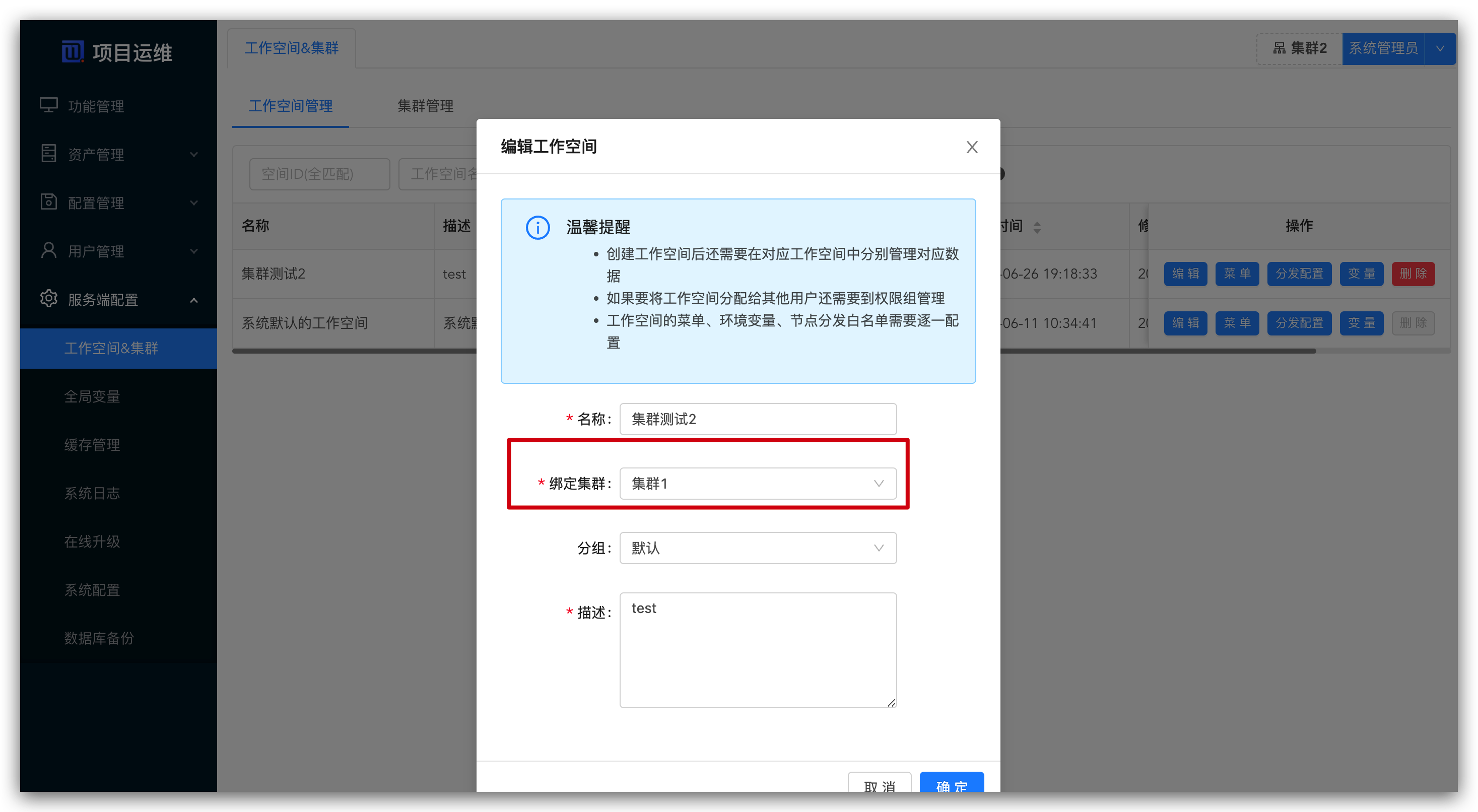Click the 配置管理 save icon

[48, 202]
